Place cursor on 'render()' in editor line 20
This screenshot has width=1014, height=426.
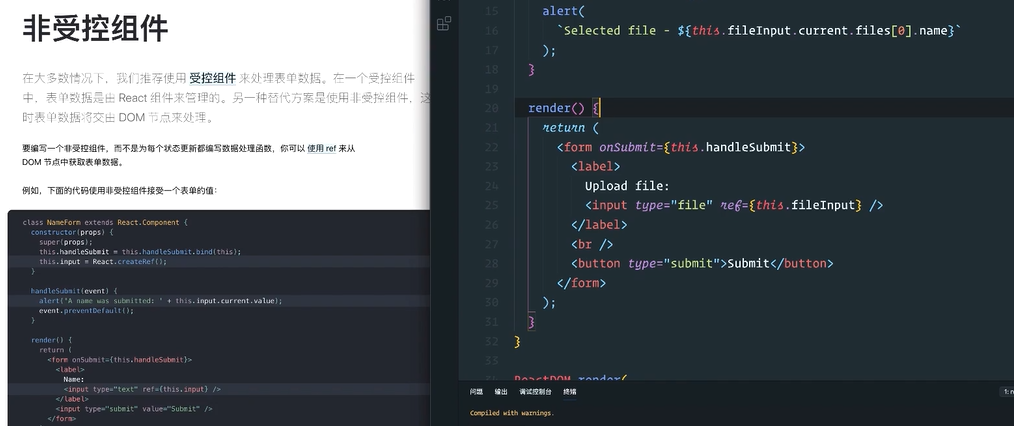(x=556, y=108)
